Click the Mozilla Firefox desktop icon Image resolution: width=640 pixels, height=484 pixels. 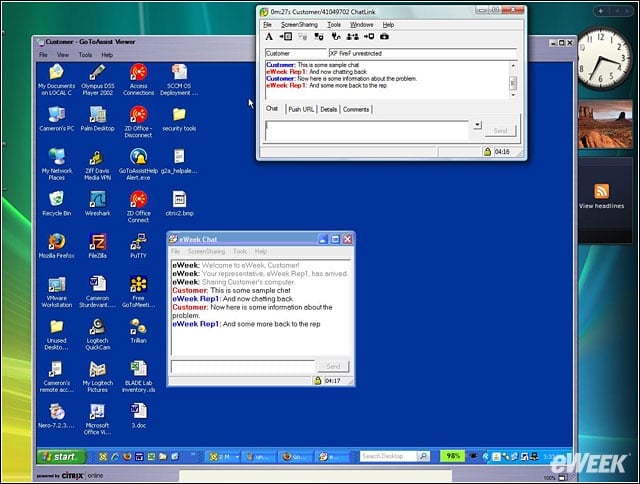point(57,246)
